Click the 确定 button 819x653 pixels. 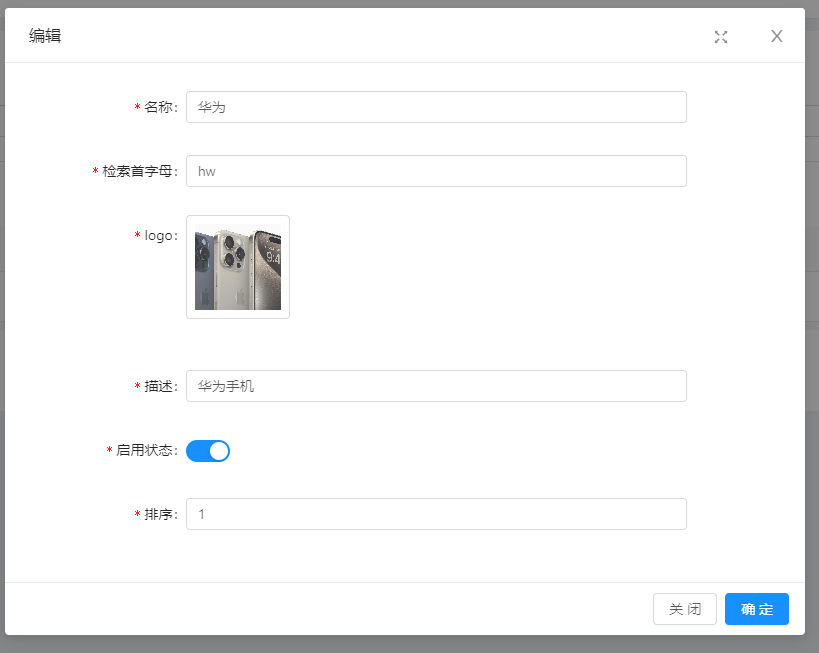(x=756, y=609)
